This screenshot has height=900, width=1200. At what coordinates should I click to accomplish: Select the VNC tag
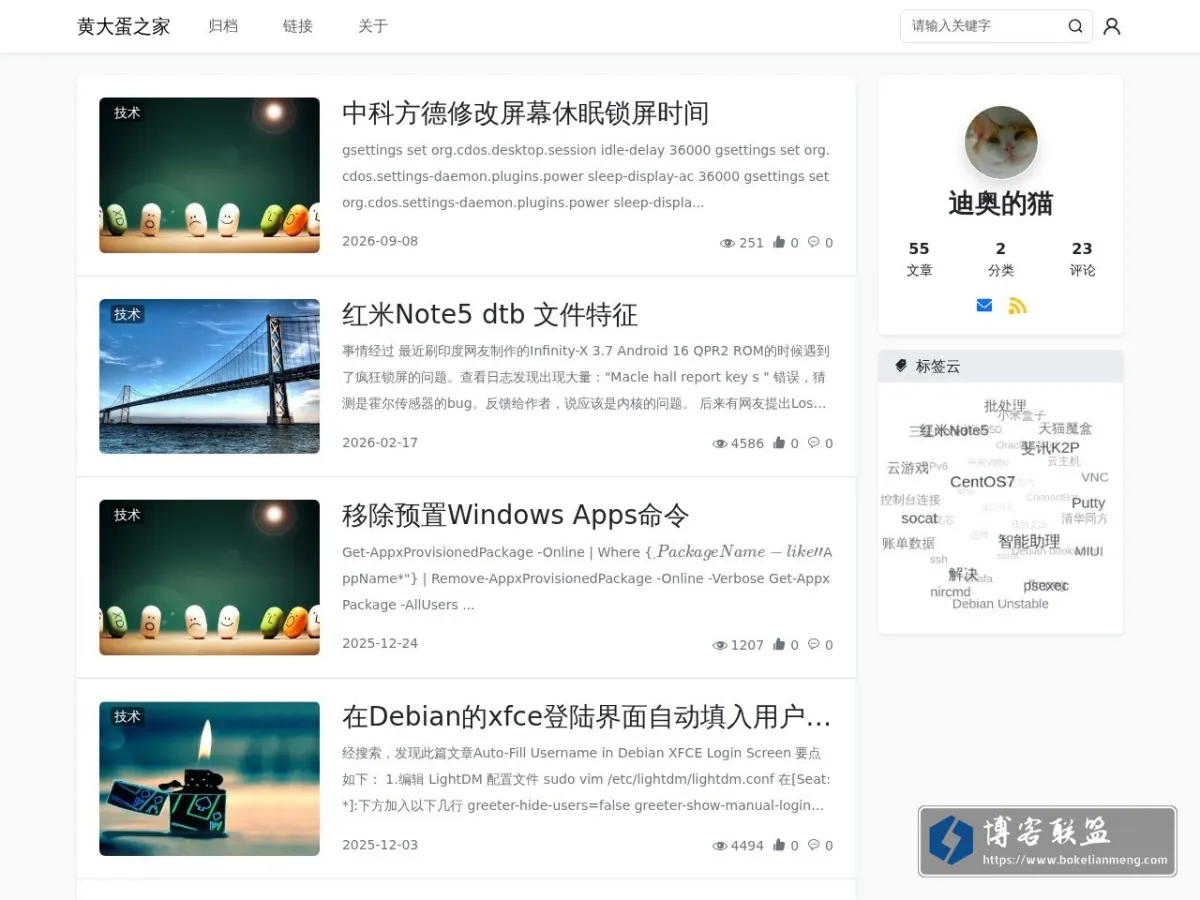[1095, 478]
